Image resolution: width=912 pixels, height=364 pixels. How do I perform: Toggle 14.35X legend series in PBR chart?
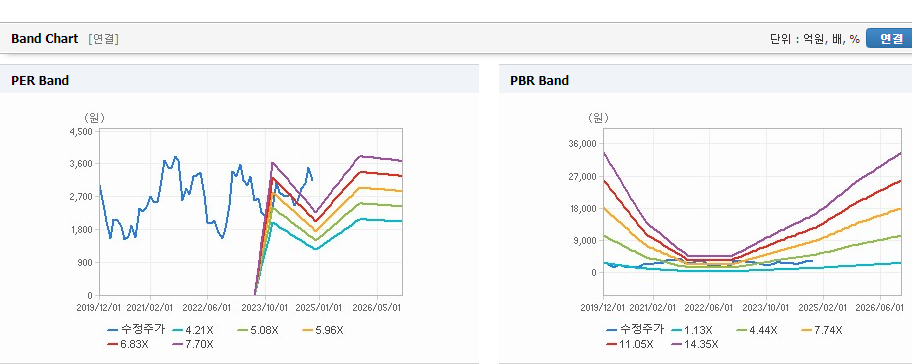(x=695, y=344)
